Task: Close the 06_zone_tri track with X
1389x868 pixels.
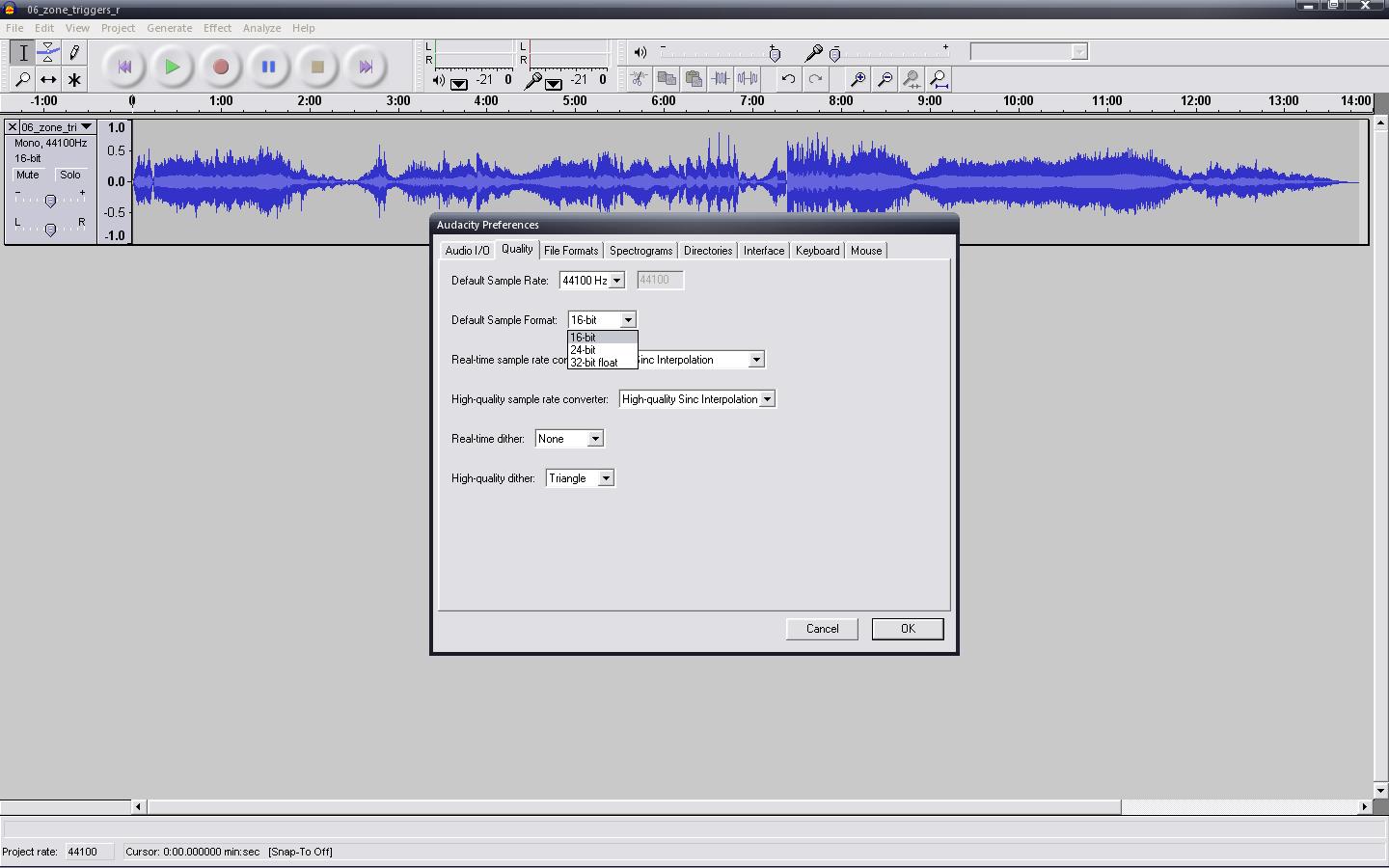Action: point(12,127)
